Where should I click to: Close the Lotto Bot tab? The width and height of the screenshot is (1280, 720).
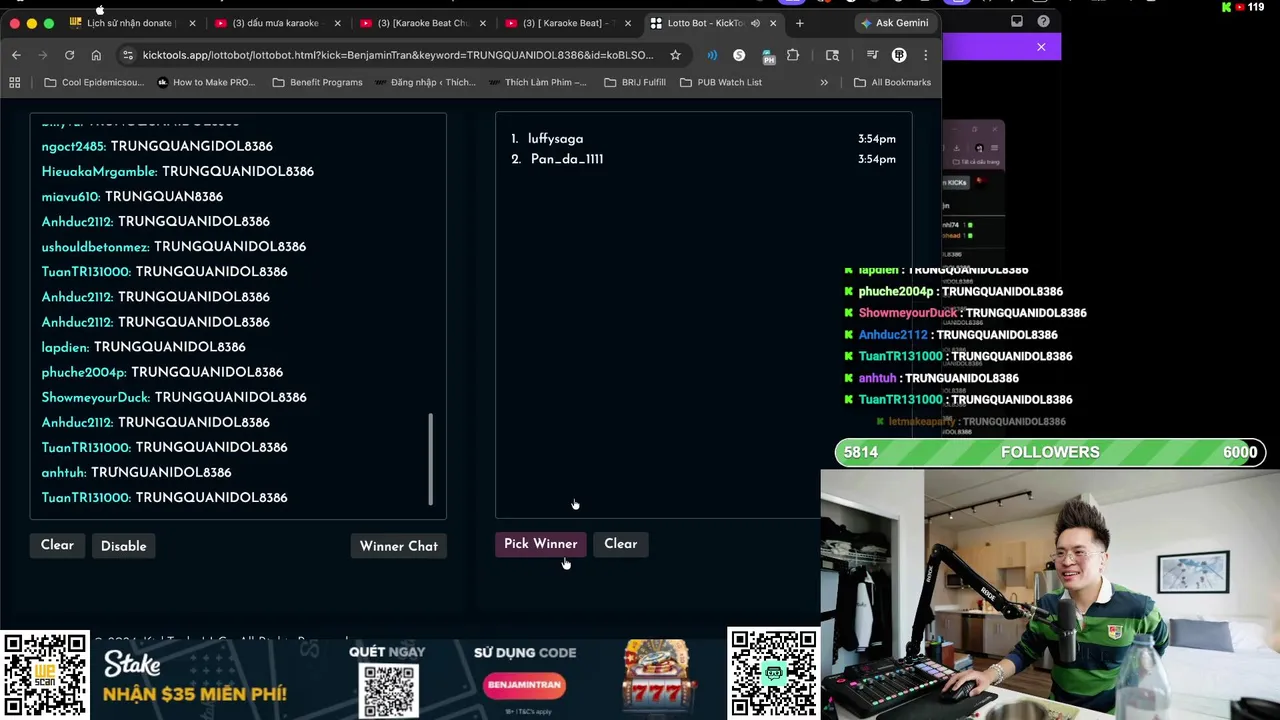773,23
